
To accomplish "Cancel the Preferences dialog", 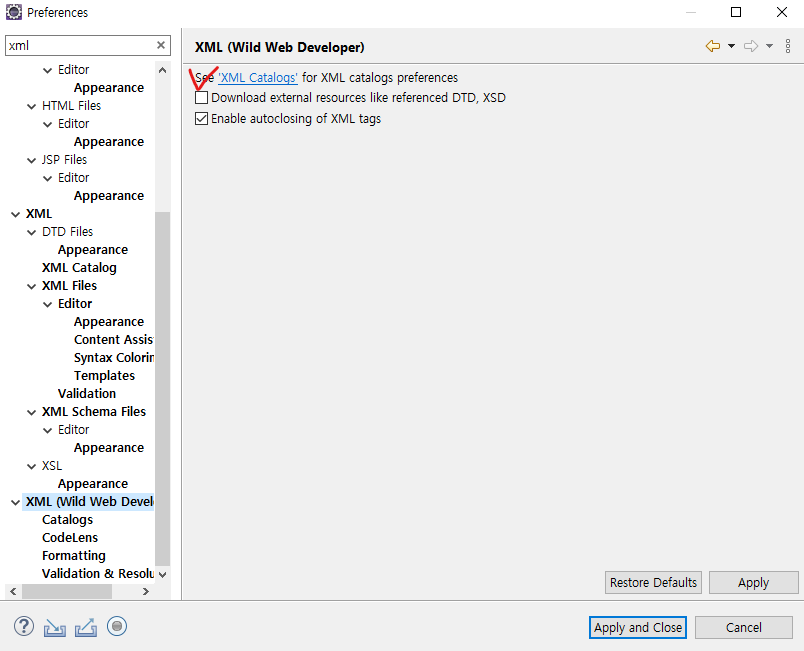I will (x=743, y=627).
